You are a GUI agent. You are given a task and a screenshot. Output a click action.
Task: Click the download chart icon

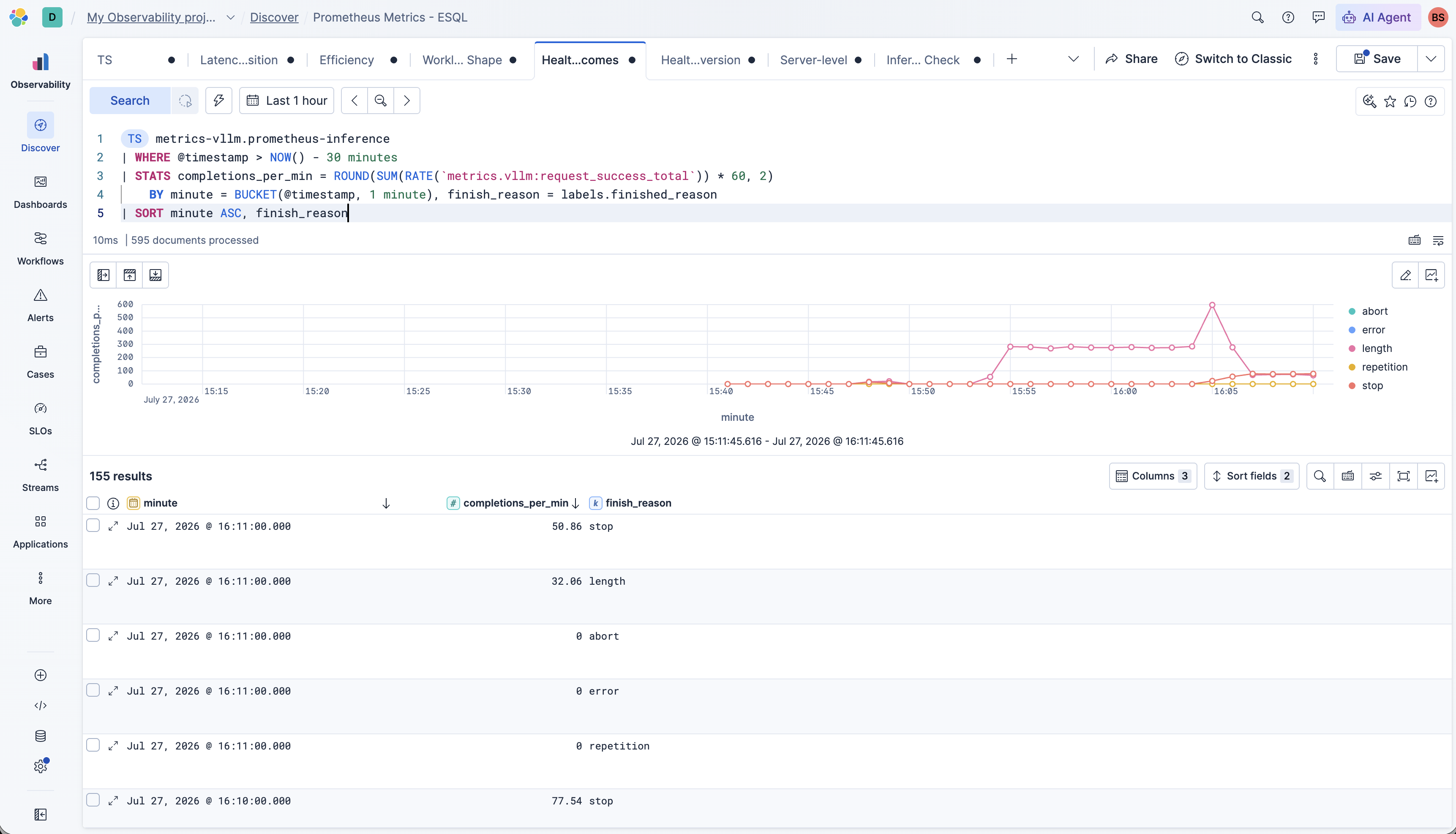point(155,275)
